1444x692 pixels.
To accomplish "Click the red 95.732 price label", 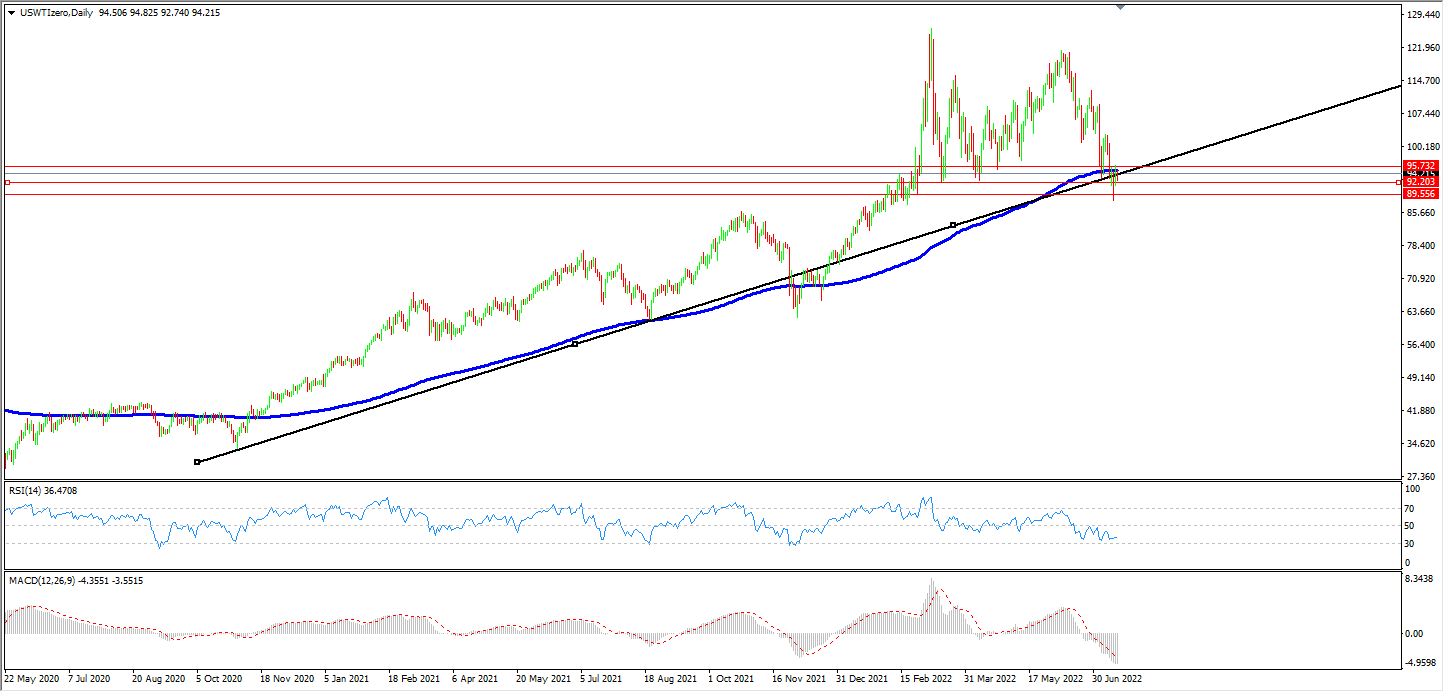I will tap(1420, 166).
